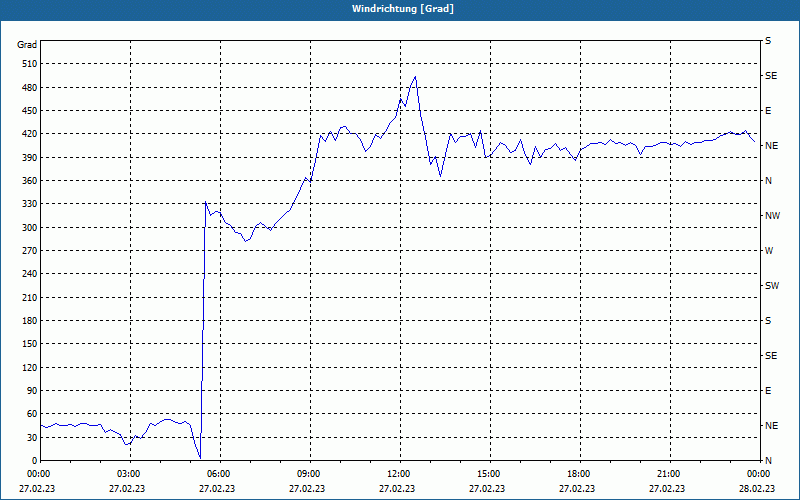Click the 28.02.23 date label
The width and height of the screenshot is (800, 500).
point(757,489)
